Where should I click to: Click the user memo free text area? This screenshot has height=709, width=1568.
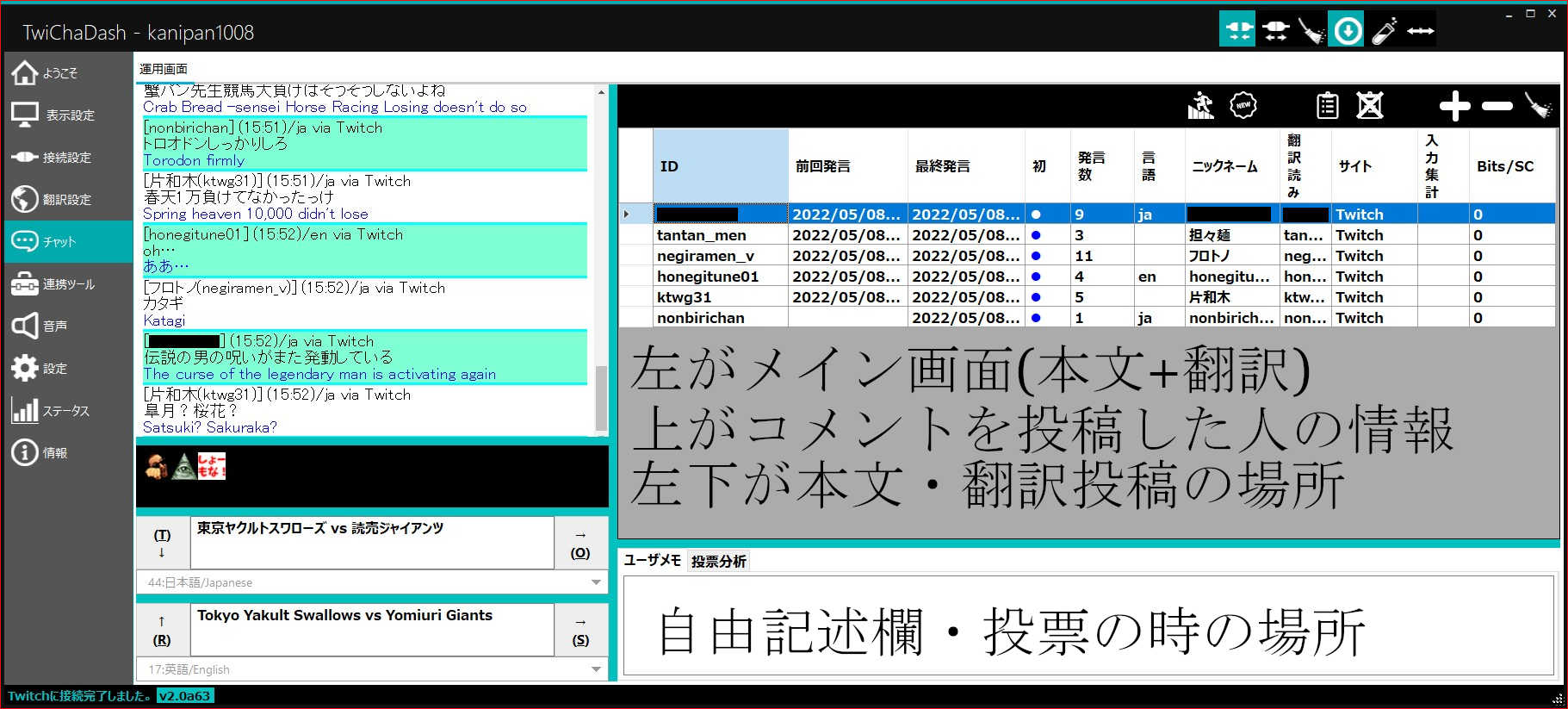(x=1088, y=625)
